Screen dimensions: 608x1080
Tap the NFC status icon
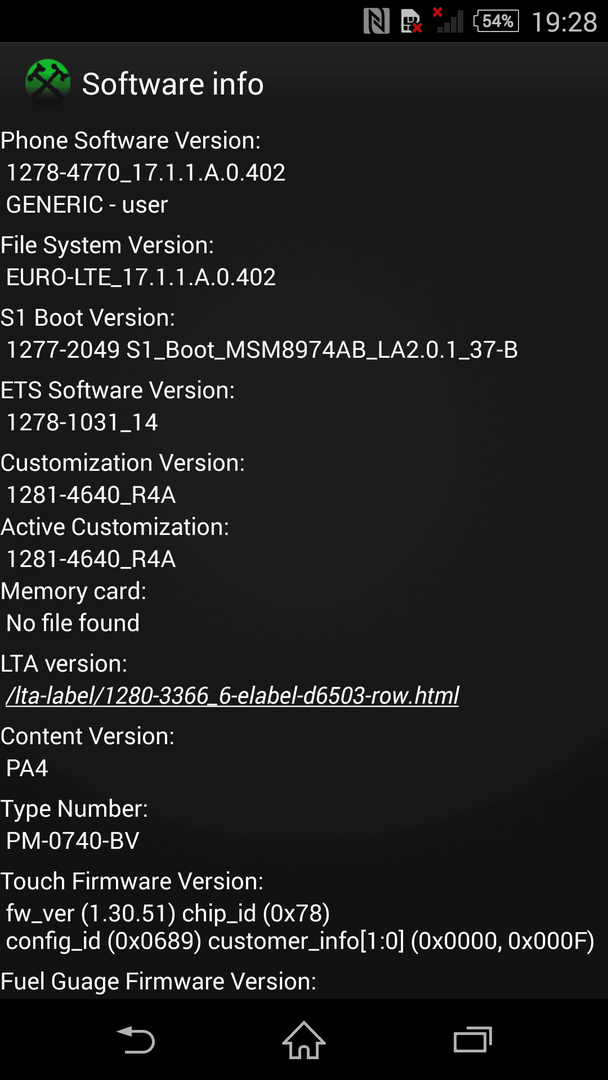coord(377,21)
